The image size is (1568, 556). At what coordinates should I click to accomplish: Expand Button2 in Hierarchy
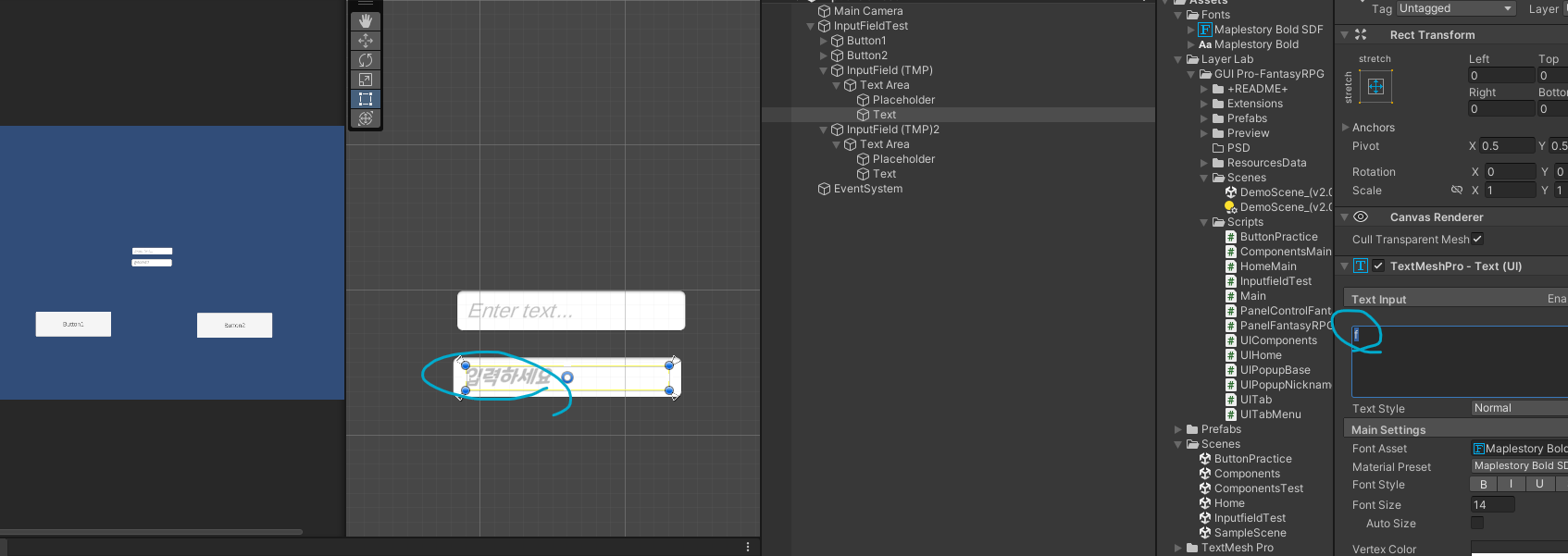824,56
